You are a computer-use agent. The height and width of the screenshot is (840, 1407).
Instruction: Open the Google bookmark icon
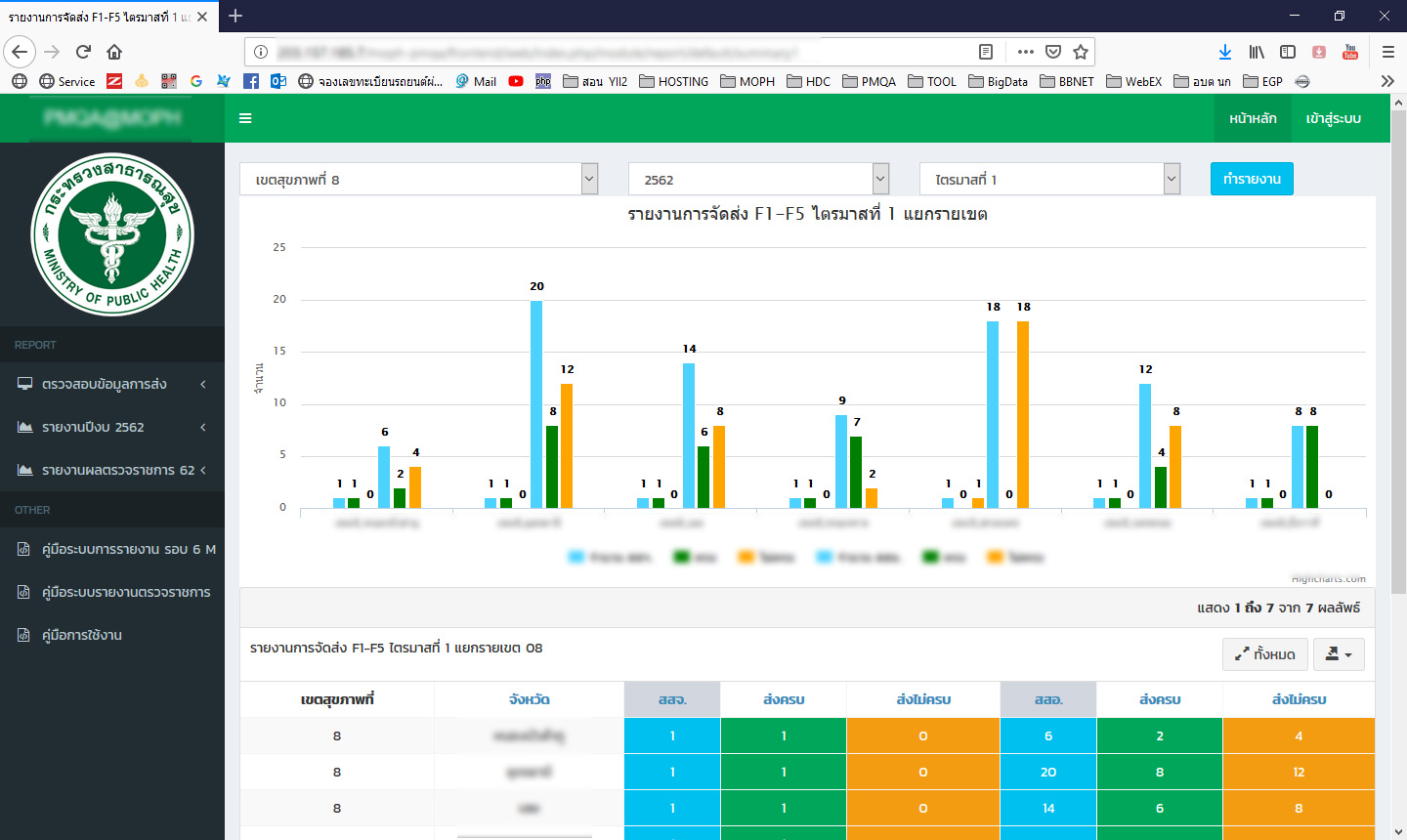[x=196, y=81]
